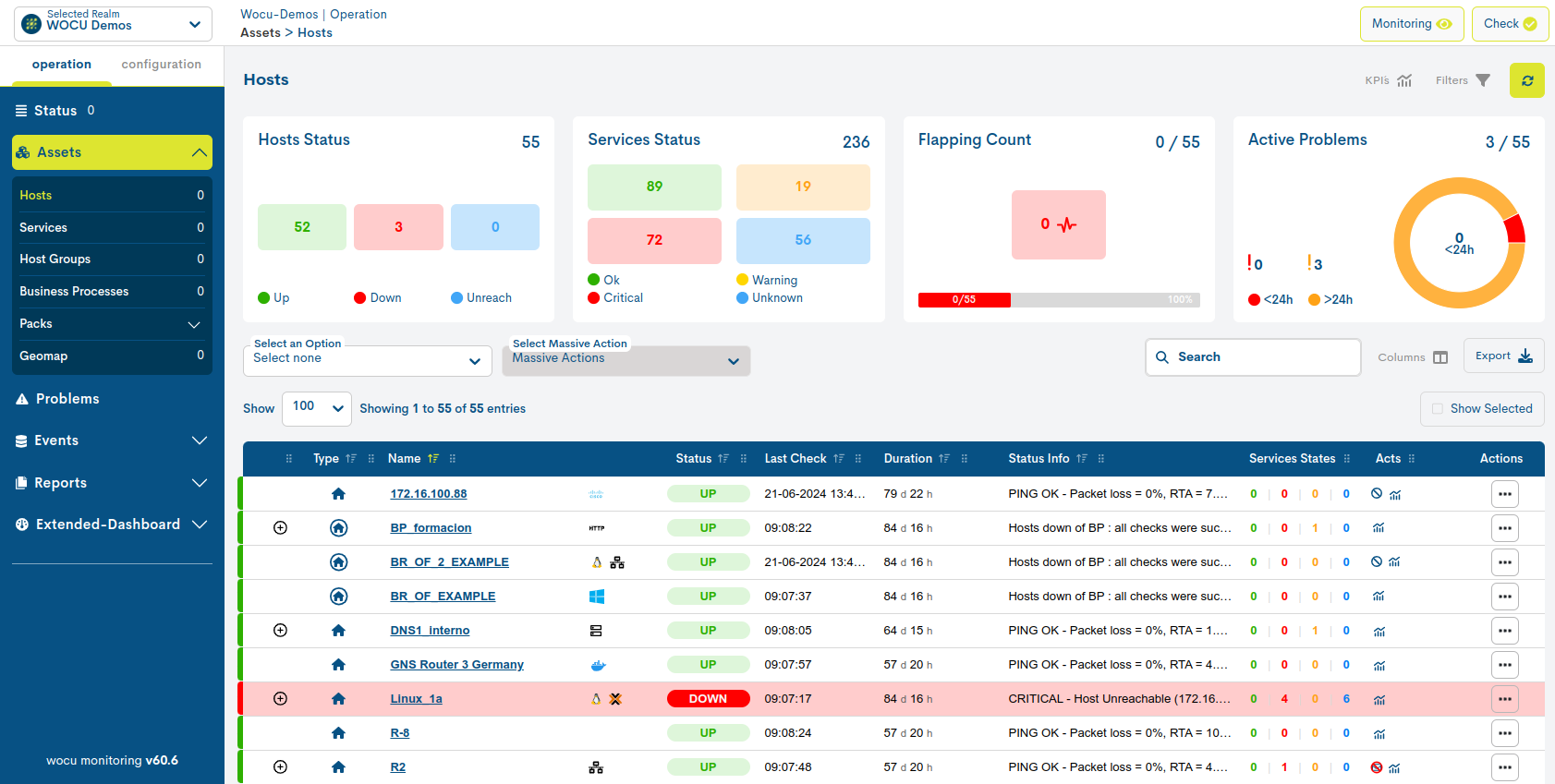Screen dimensions: 1555x784
Task: Click the docker icon for GNS Router 3 Germany
Action: pyautogui.click(x=598, y=665)
